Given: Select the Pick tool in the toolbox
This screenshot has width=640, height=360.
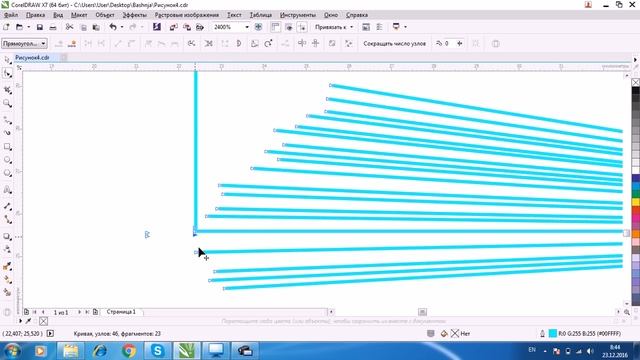Looking at the screenshot, I should pos(7,60).
